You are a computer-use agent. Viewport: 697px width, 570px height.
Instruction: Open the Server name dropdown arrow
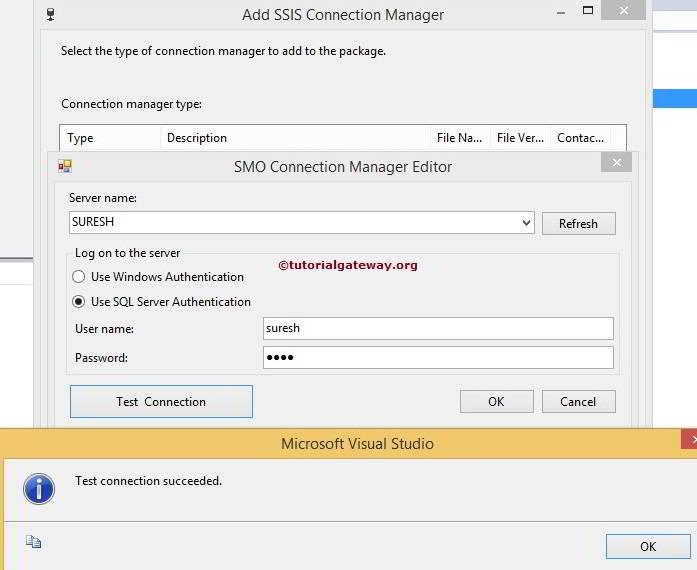(x=526, y=222)
